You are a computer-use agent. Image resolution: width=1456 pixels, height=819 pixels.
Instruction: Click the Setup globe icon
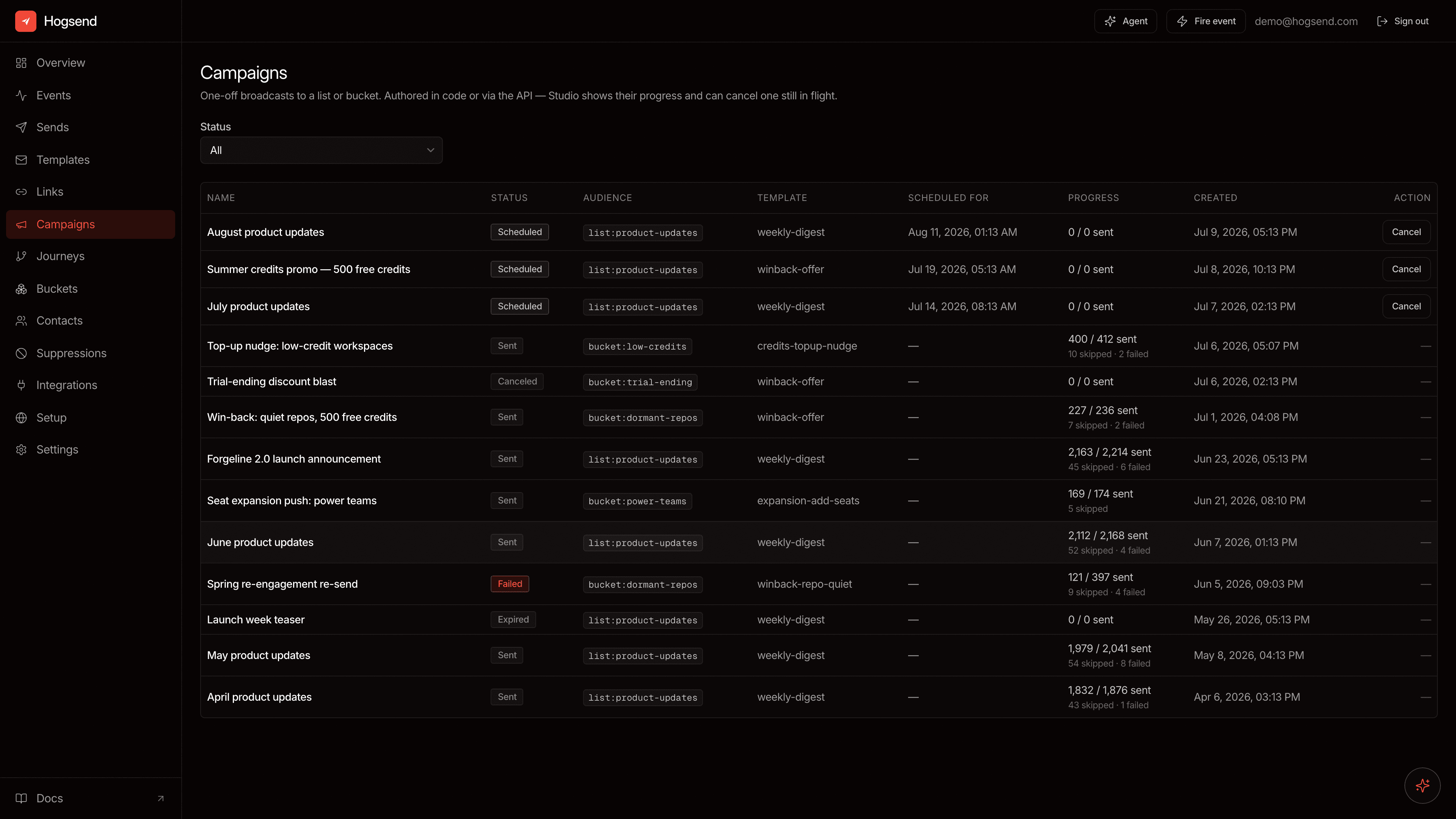[22, 418]
